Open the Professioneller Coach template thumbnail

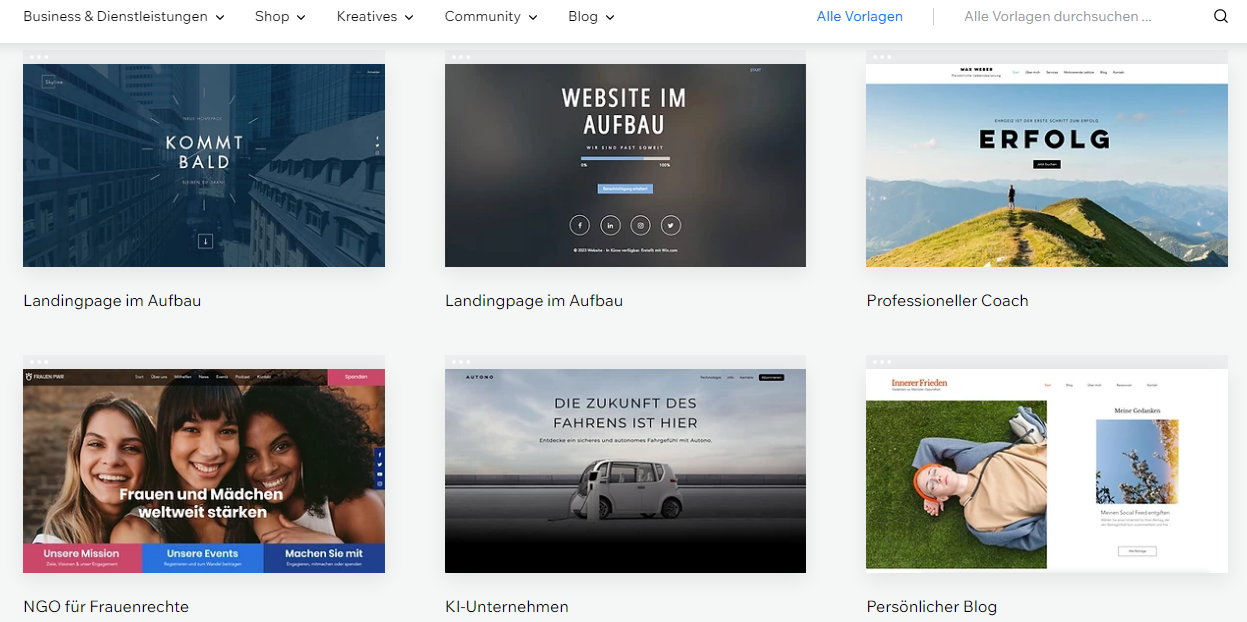tap(1046, 166)
